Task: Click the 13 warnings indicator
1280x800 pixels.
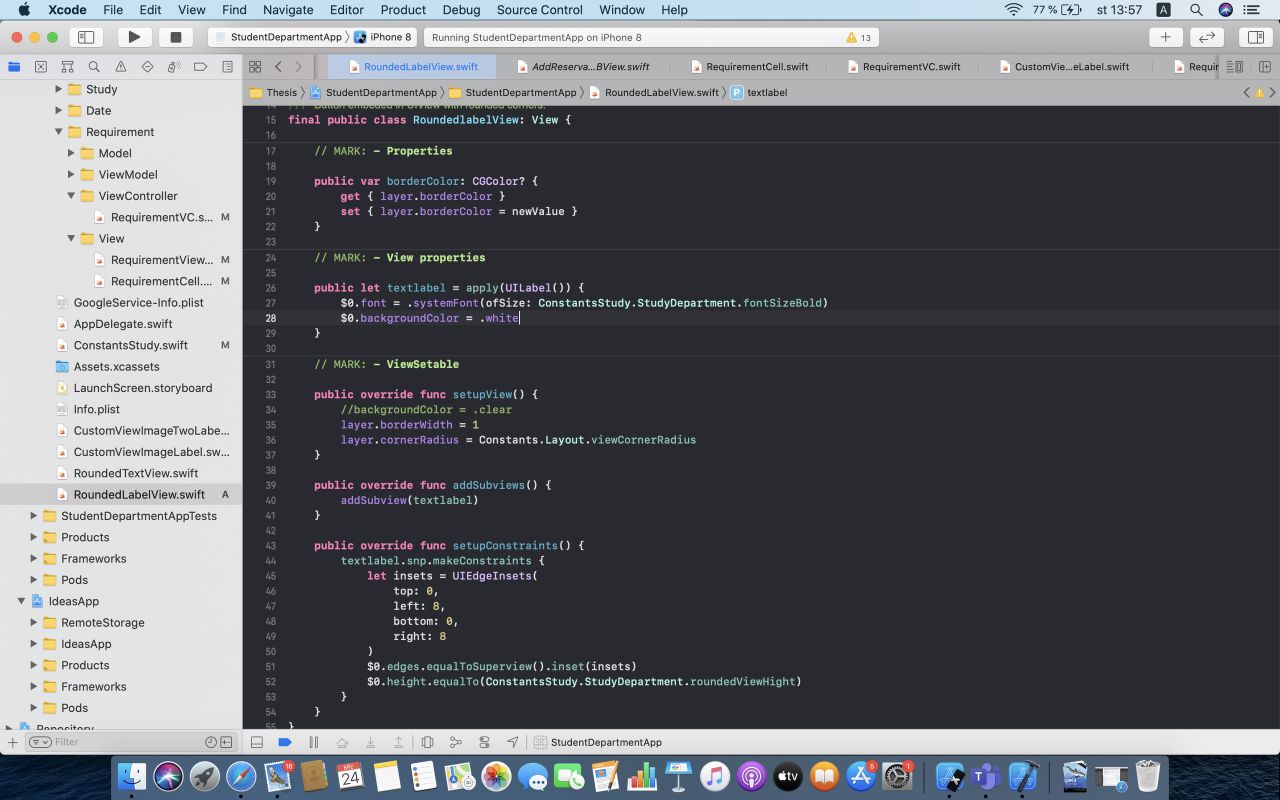Action: [x=858, y=37]
